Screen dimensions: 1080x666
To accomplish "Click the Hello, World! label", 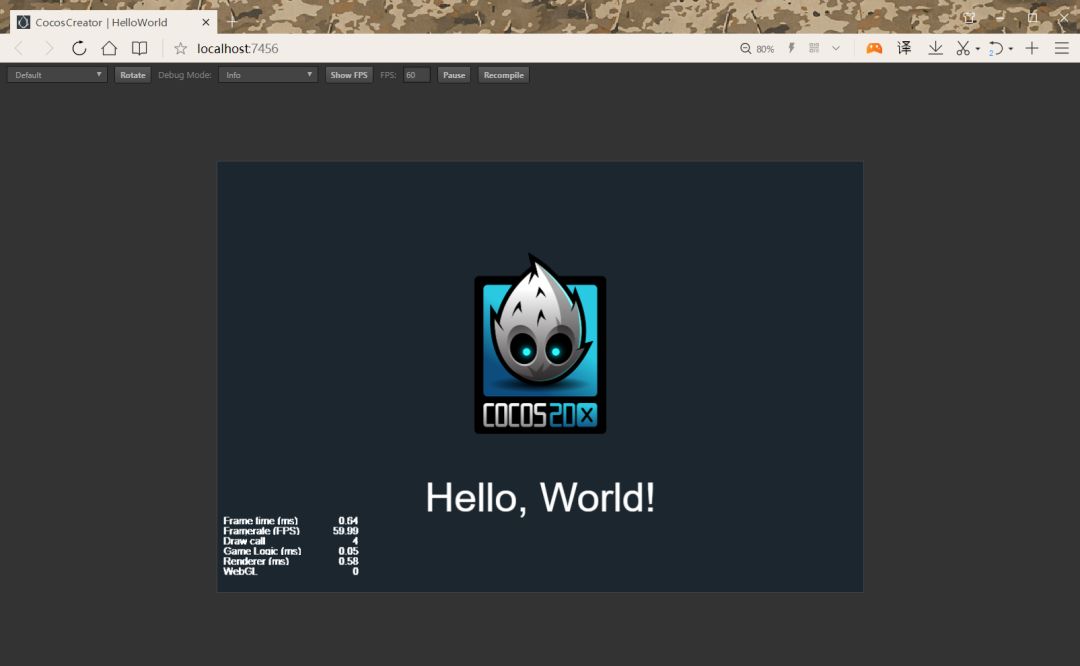I will pos(540,497).
